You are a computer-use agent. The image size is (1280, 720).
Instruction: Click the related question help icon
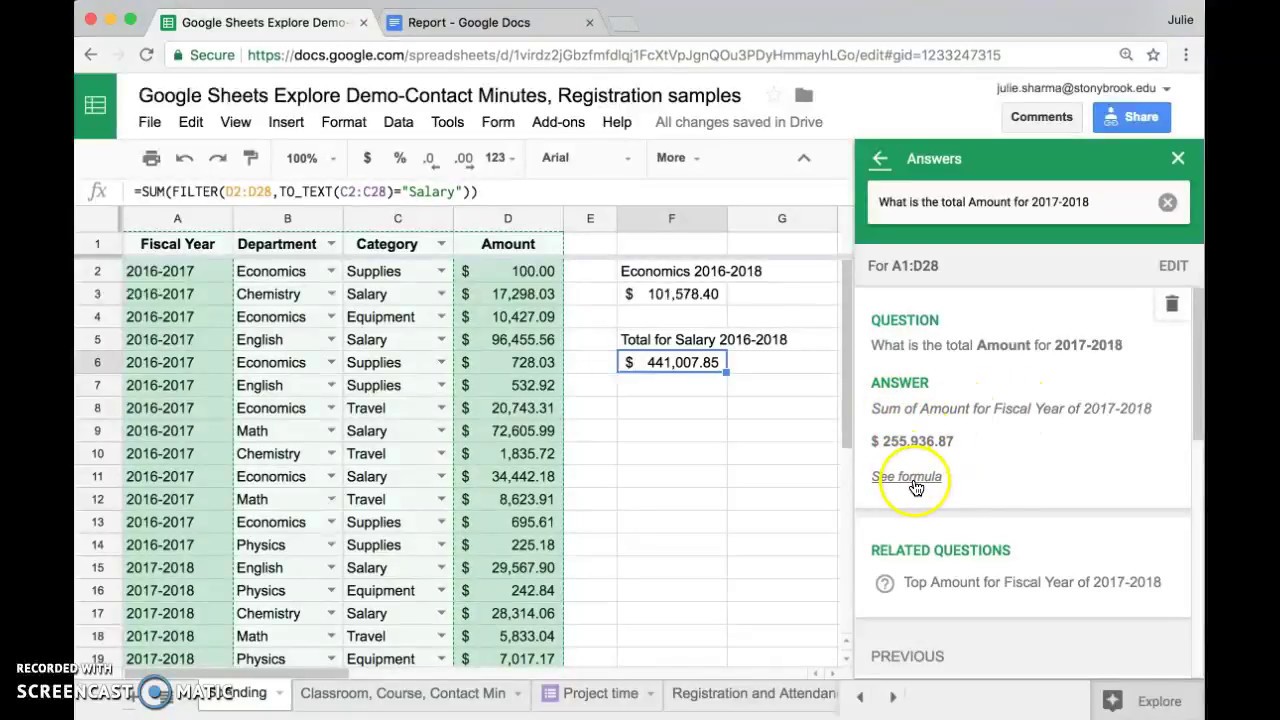click(x=885, y=583)
